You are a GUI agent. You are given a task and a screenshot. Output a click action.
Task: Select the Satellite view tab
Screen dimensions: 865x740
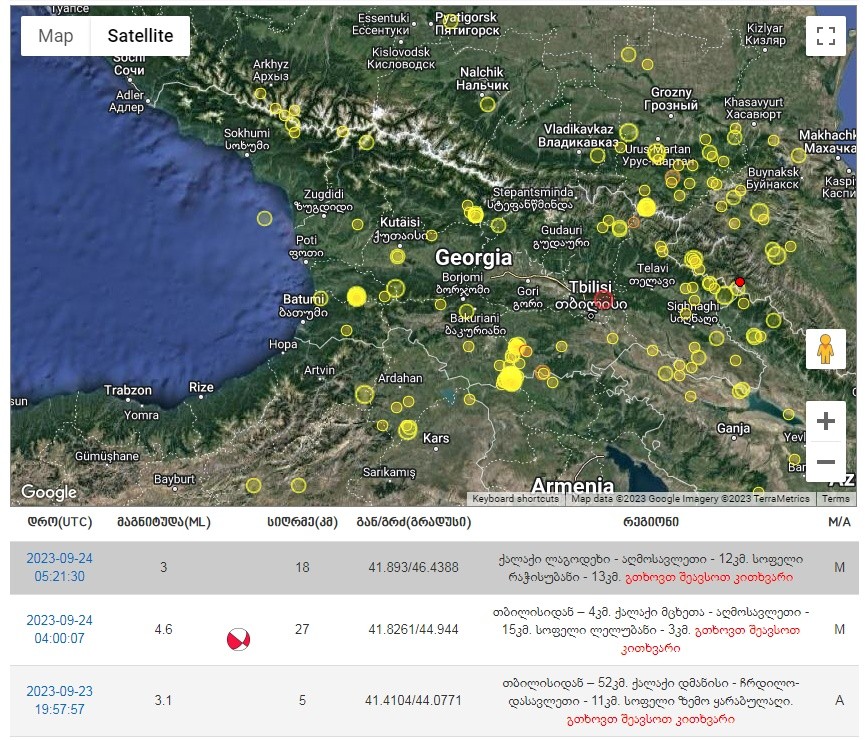[140, 36]
